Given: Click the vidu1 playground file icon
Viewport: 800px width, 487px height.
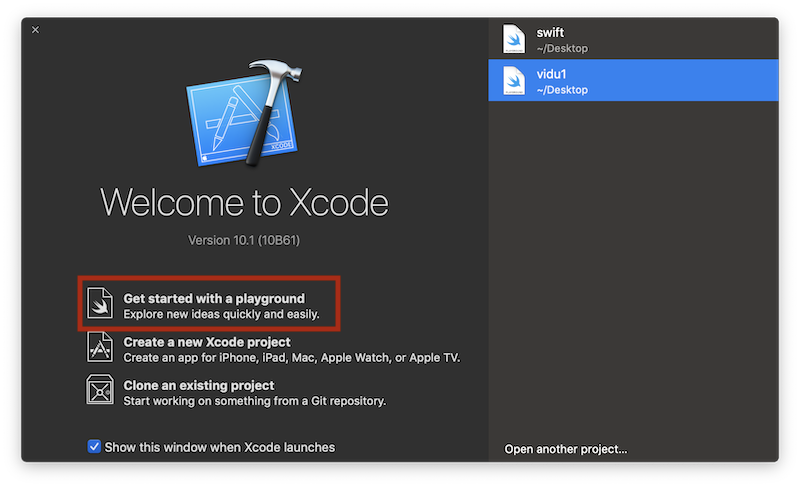Looking at the screenshot, I should point(514,80).
